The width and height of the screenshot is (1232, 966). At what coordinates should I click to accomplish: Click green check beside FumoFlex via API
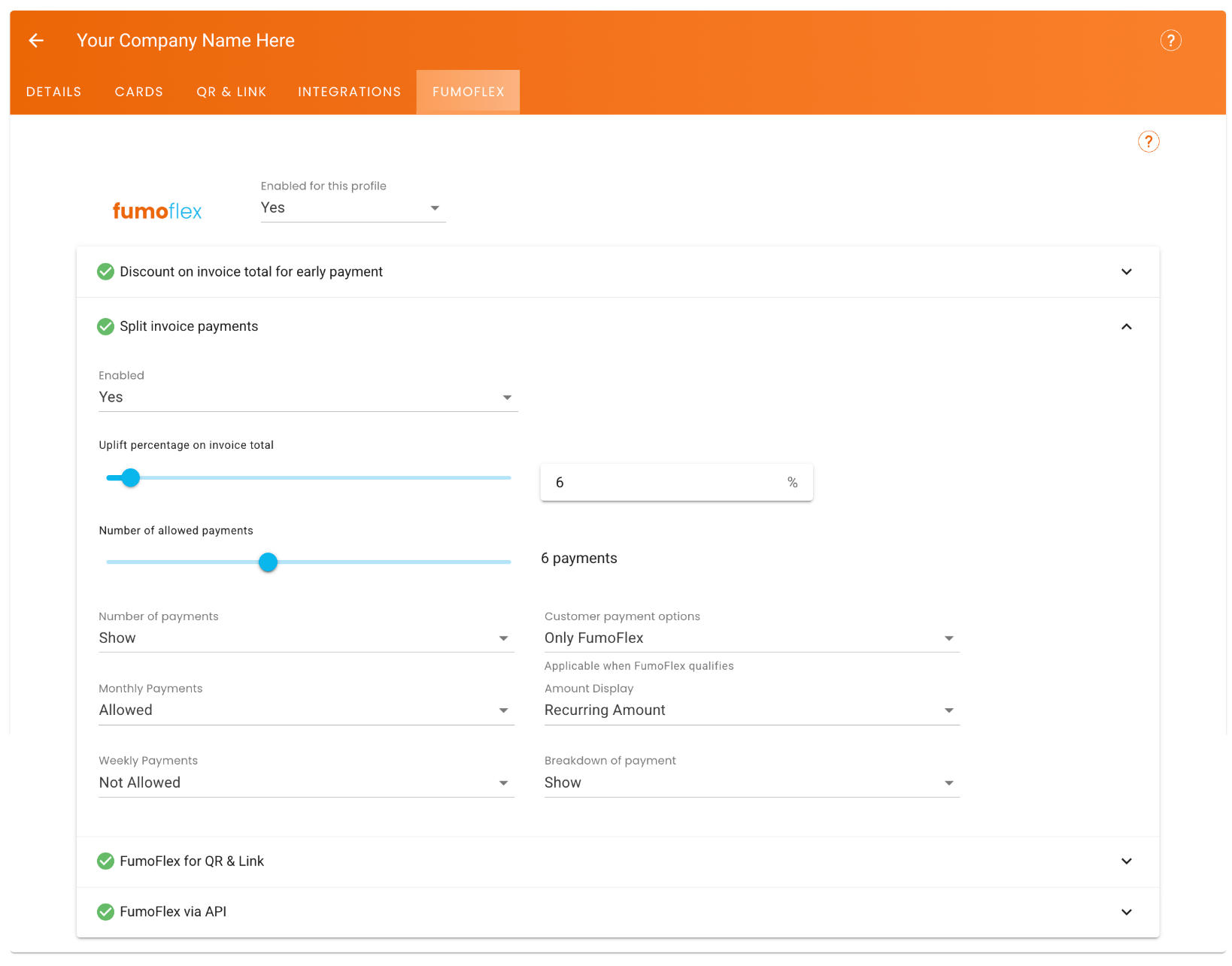[106, 912]
